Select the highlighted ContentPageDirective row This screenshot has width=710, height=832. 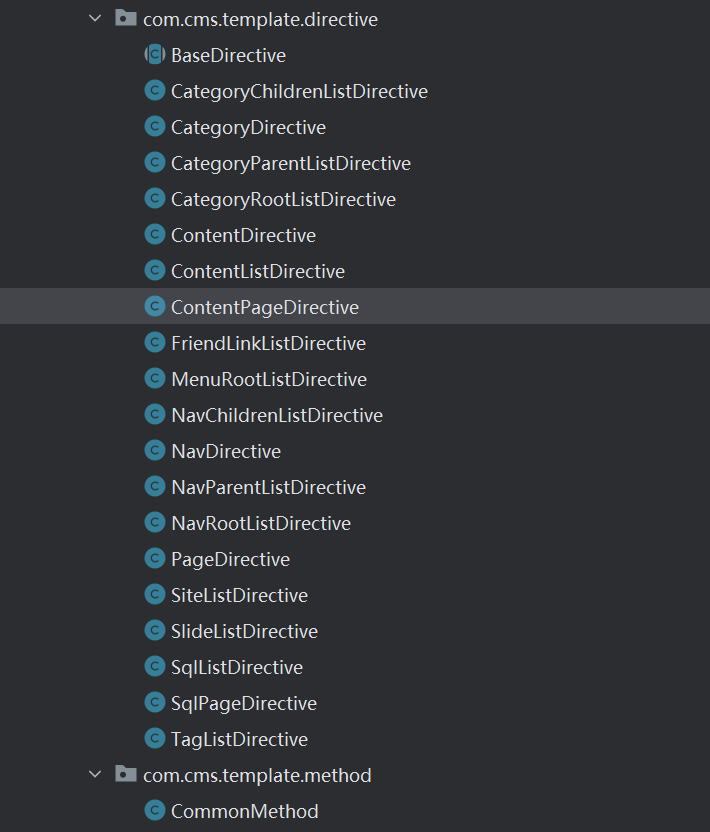[x=355, y=306]
